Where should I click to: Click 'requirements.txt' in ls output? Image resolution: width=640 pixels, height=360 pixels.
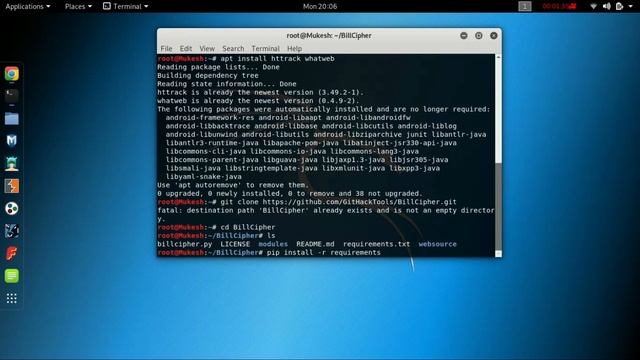pos(376,244)
